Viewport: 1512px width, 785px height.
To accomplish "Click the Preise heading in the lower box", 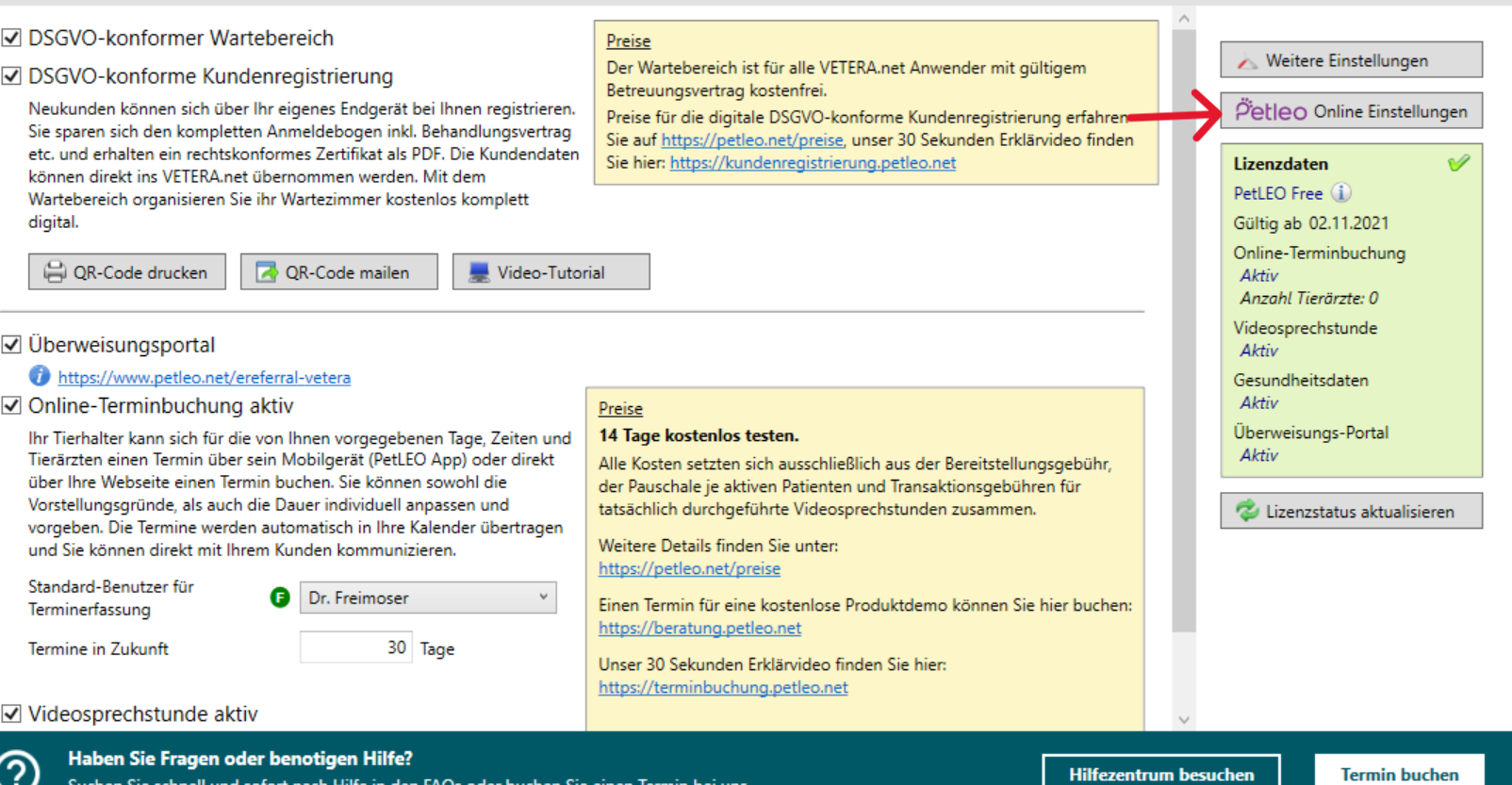I will (x=620, y=408).
